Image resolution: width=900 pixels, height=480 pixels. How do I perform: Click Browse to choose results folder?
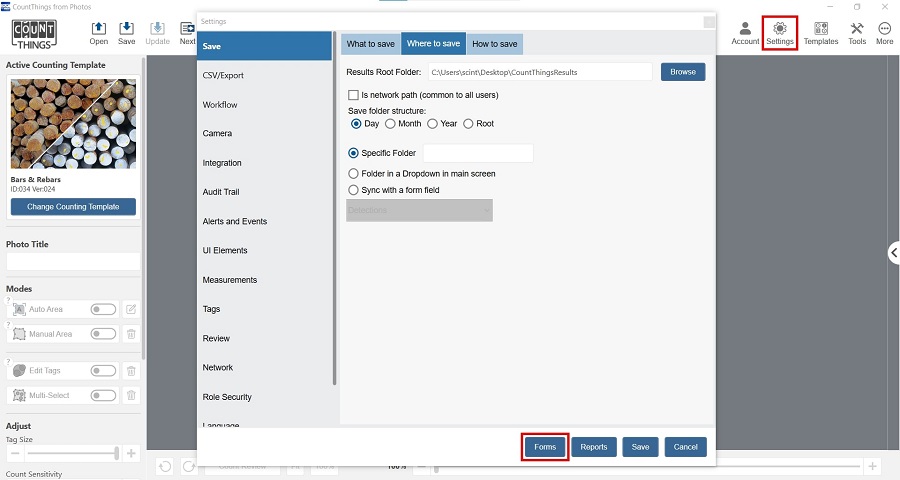683,72
